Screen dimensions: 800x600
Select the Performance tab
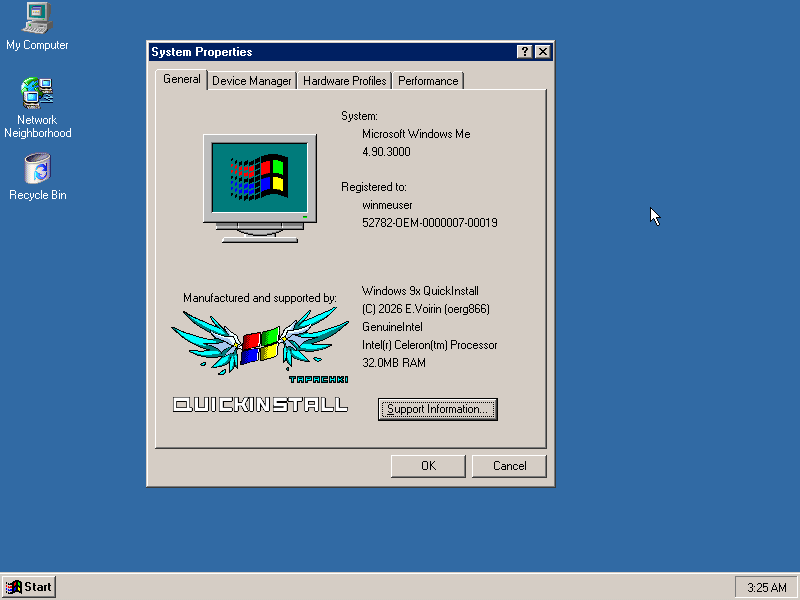click(428, 80)
